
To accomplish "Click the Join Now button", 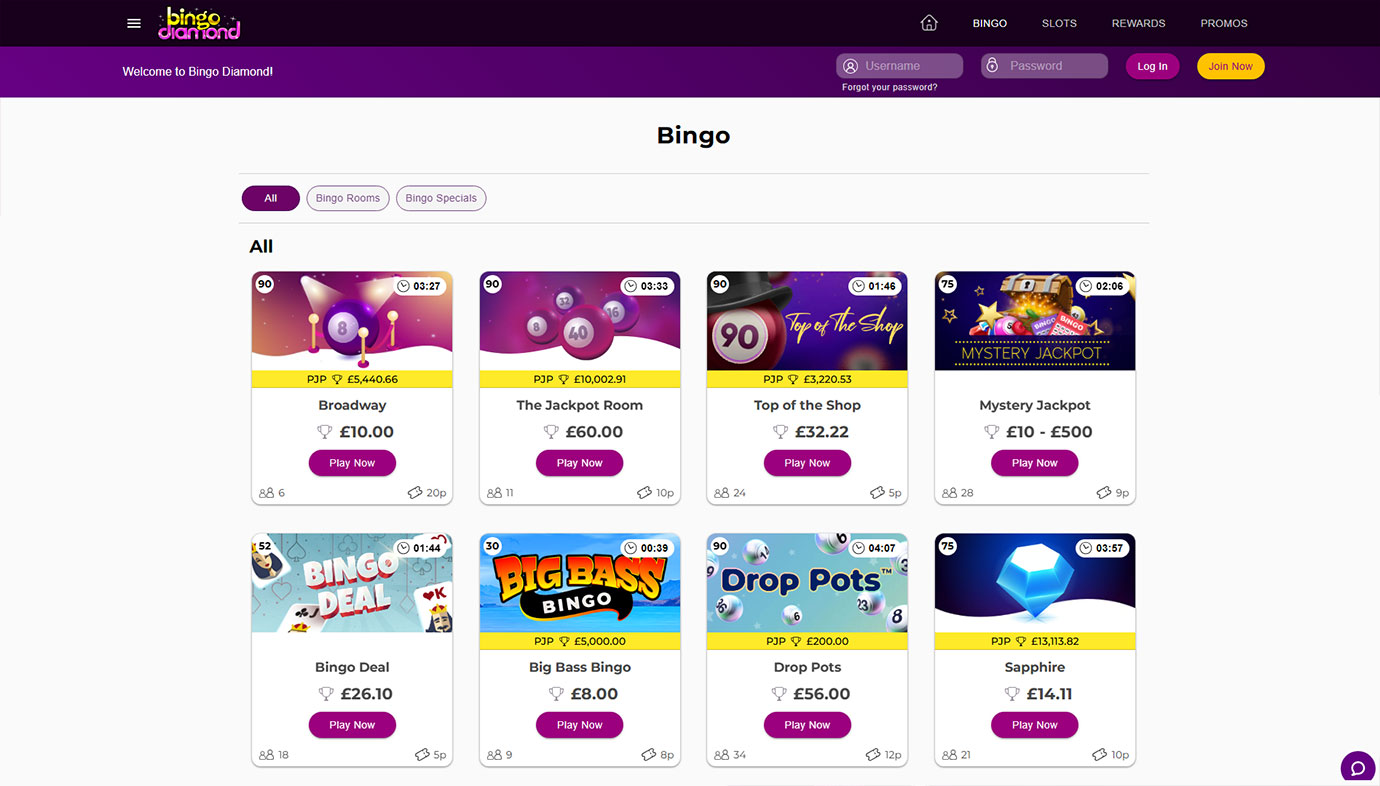I will (1230, 65).
